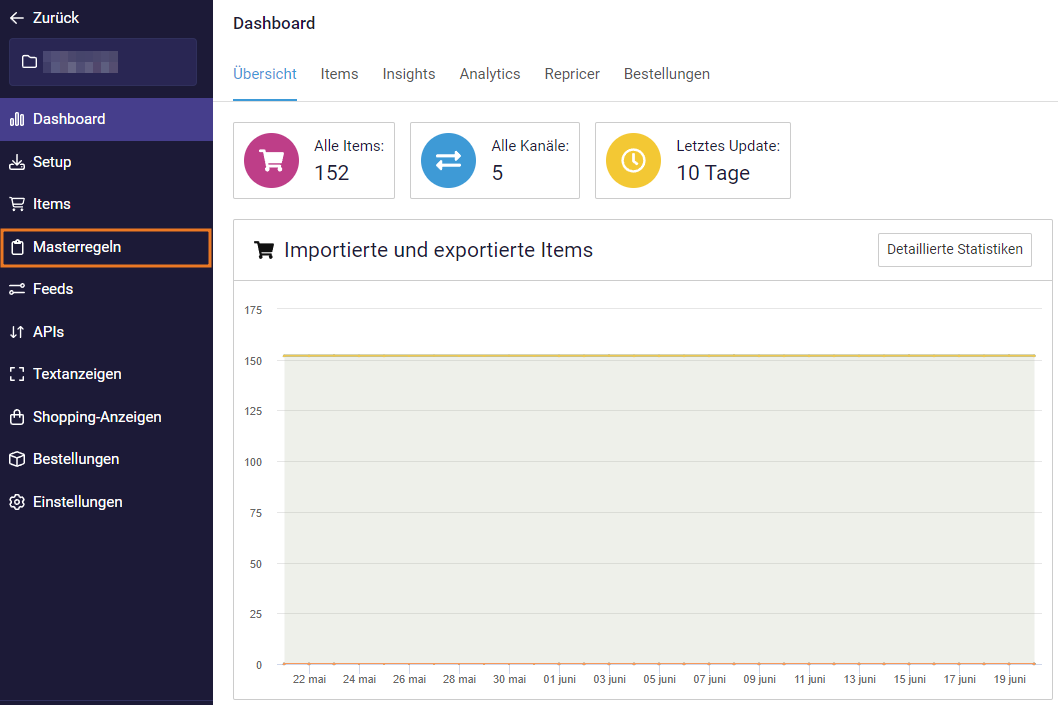The height and width of the screenshot is (705, 1058).
Task: Click the Feeds arrows icon in sidebar
Action: (16, 289)
